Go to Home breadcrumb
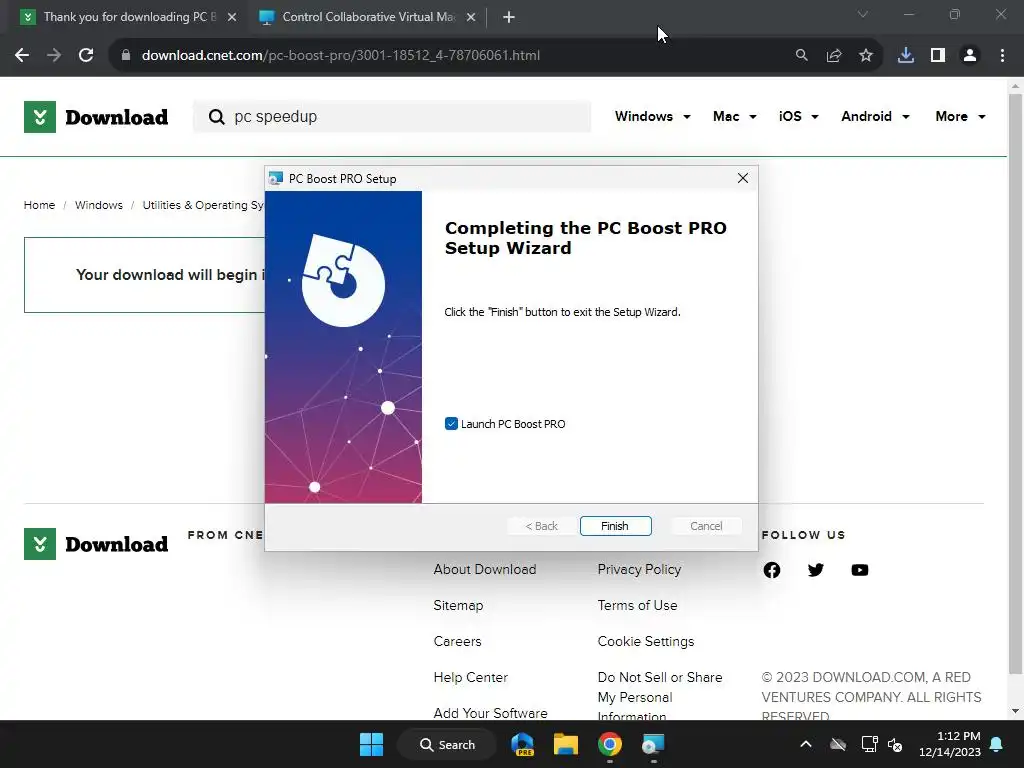 pos(39,205)
